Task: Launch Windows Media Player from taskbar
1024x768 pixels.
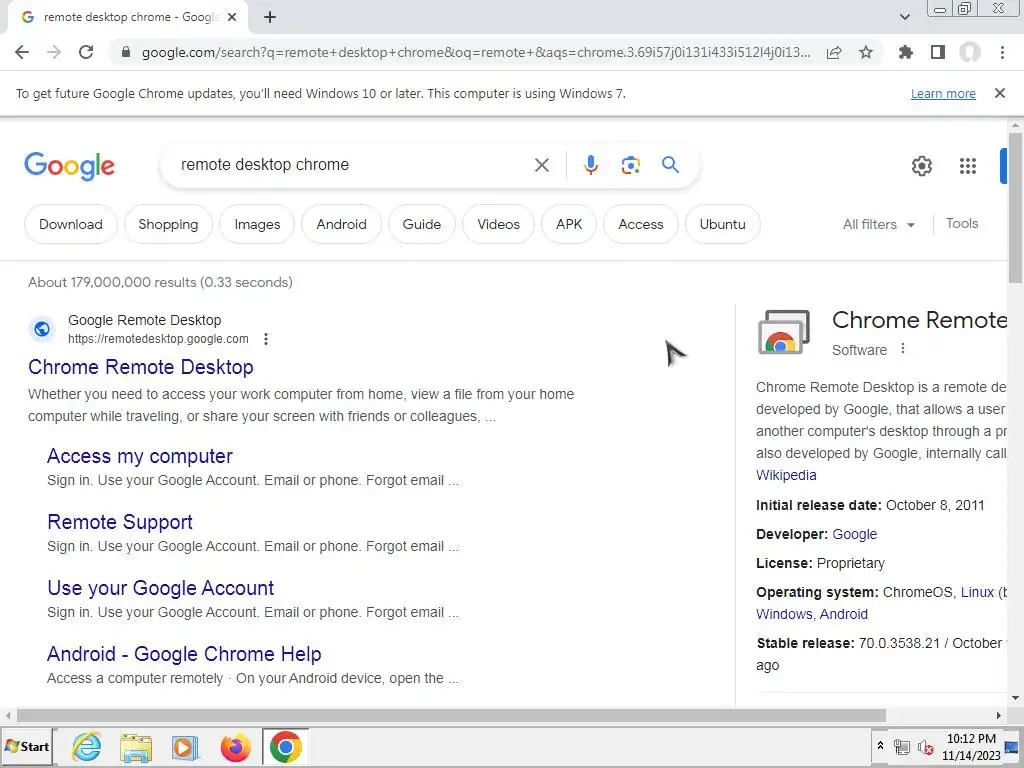Action: point(185,748)
